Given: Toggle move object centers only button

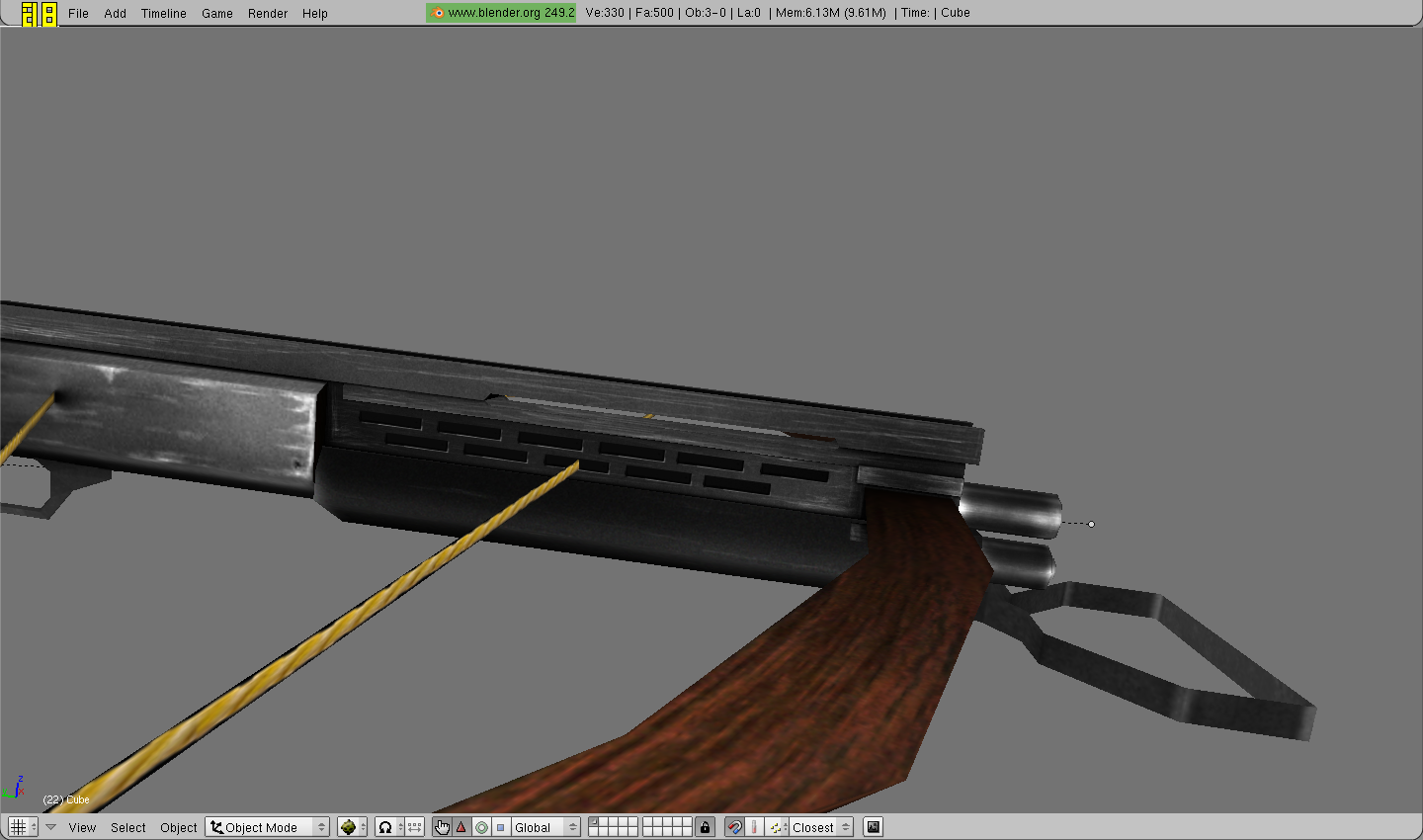Looking at the screenshot, I should click(415, 827).
